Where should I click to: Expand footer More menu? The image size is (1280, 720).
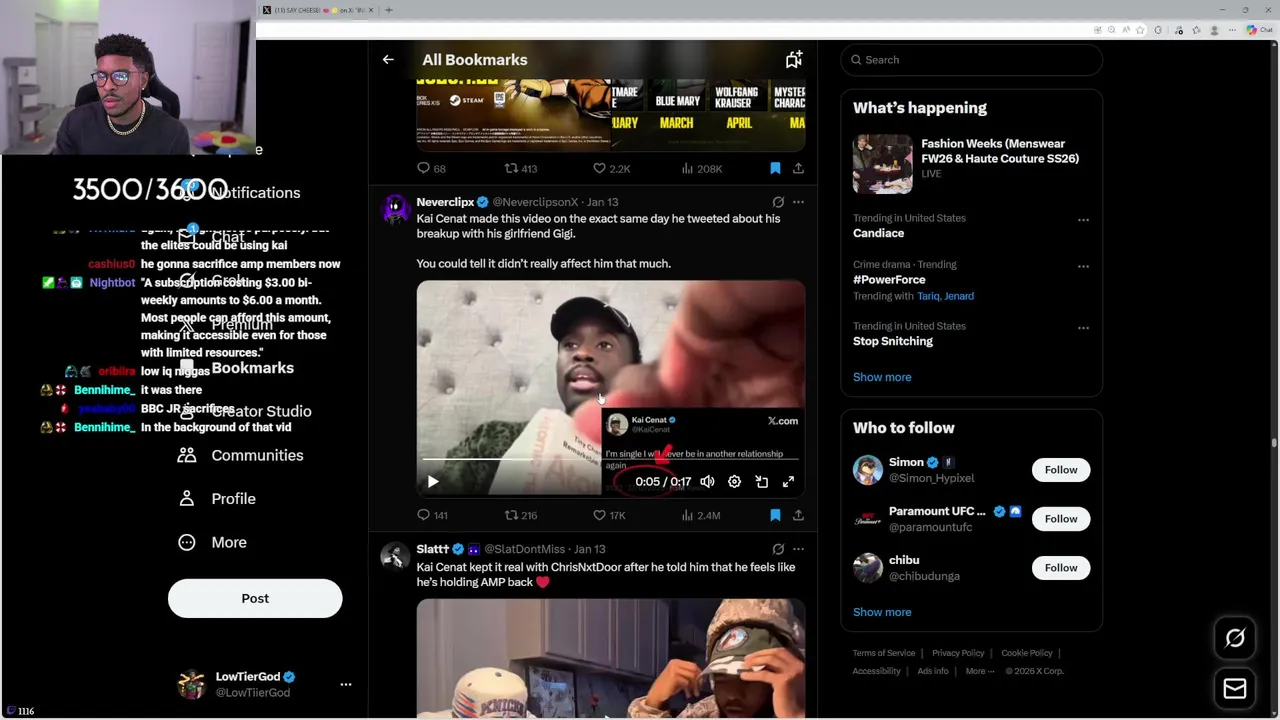click(x=980, y=671)
